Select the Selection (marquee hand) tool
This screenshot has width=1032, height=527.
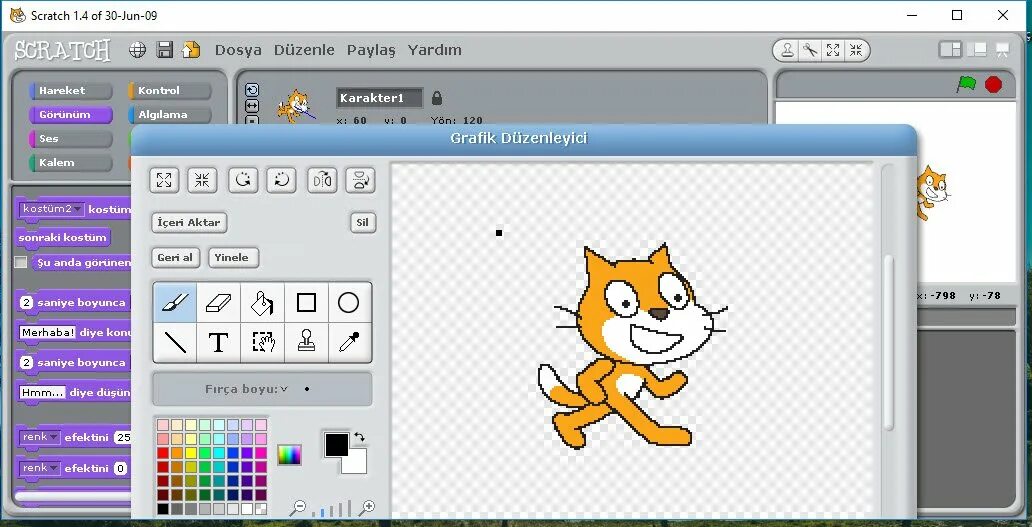263,342
